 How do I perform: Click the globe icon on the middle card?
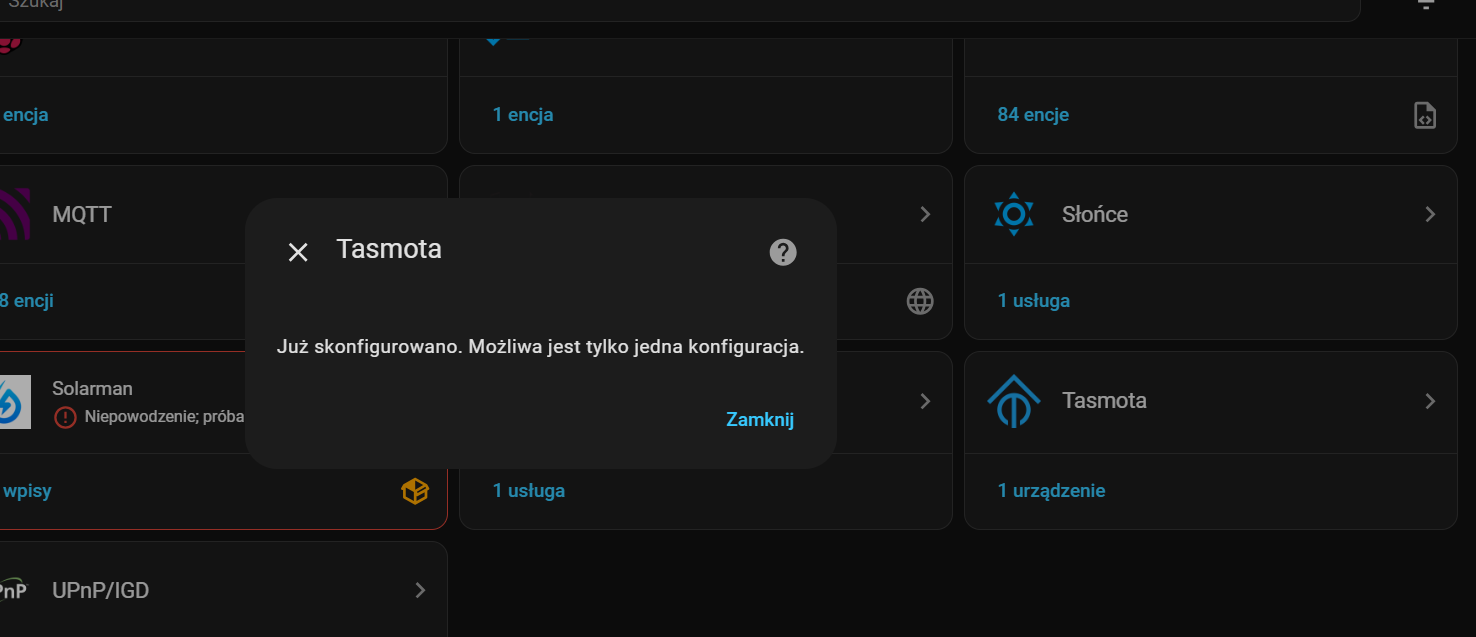point(920,301)
